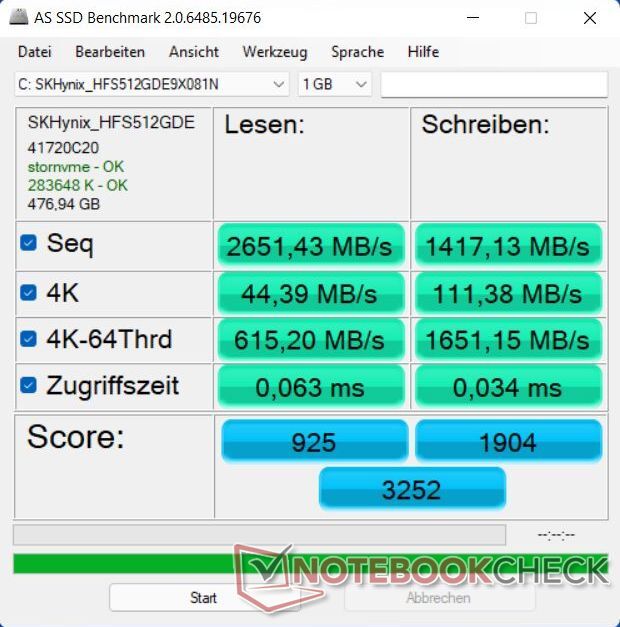Click the green overall progress bar

[x=310, y=563]
